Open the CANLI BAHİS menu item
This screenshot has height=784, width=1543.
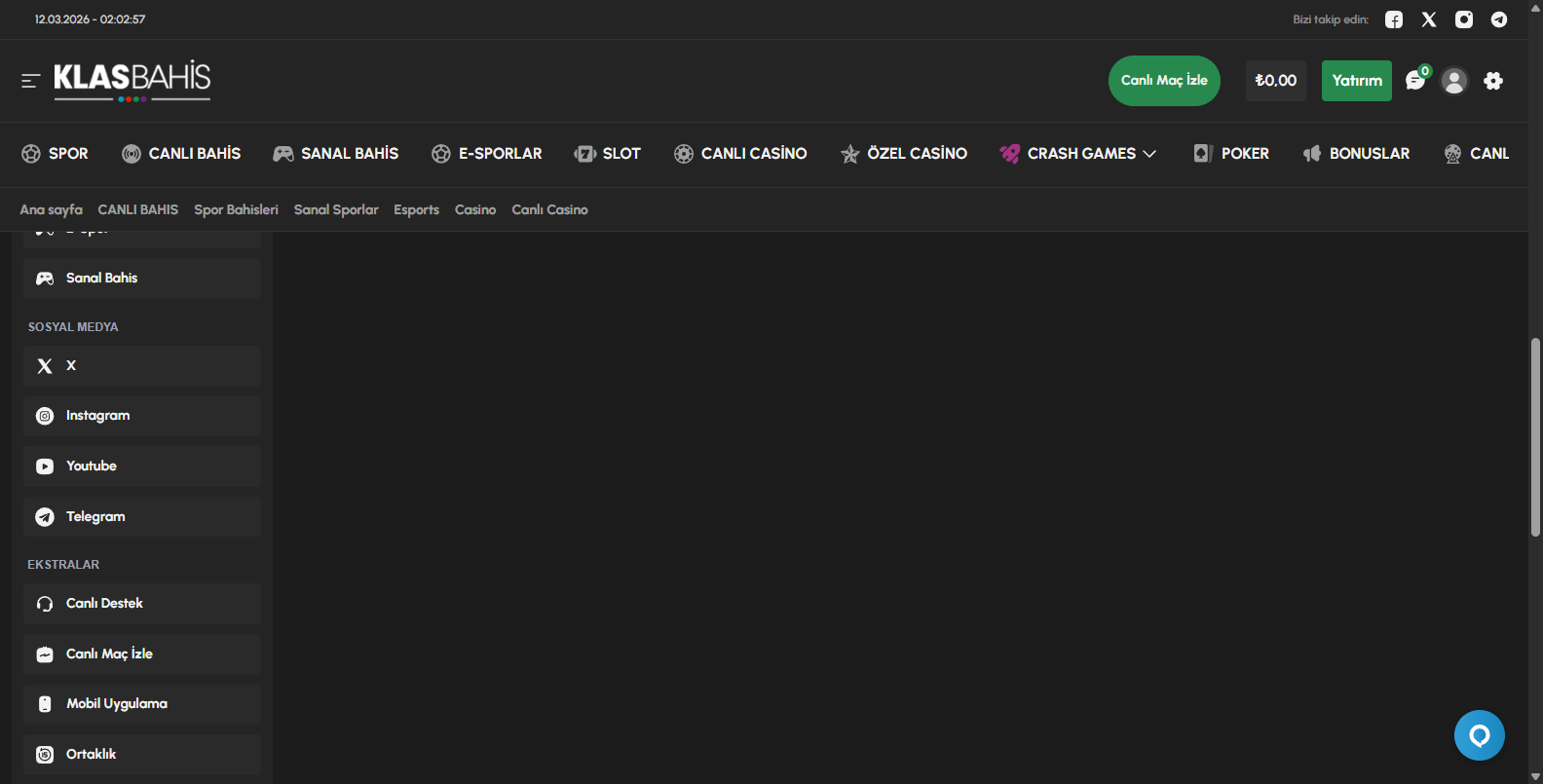181,154
